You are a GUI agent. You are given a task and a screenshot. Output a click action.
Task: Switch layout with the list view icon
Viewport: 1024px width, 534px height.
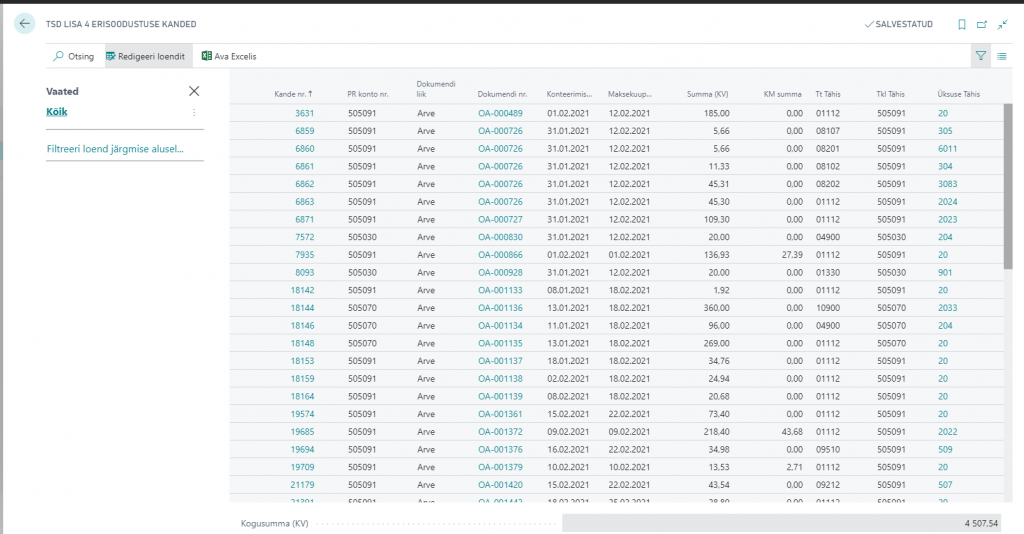[1002, 57]
